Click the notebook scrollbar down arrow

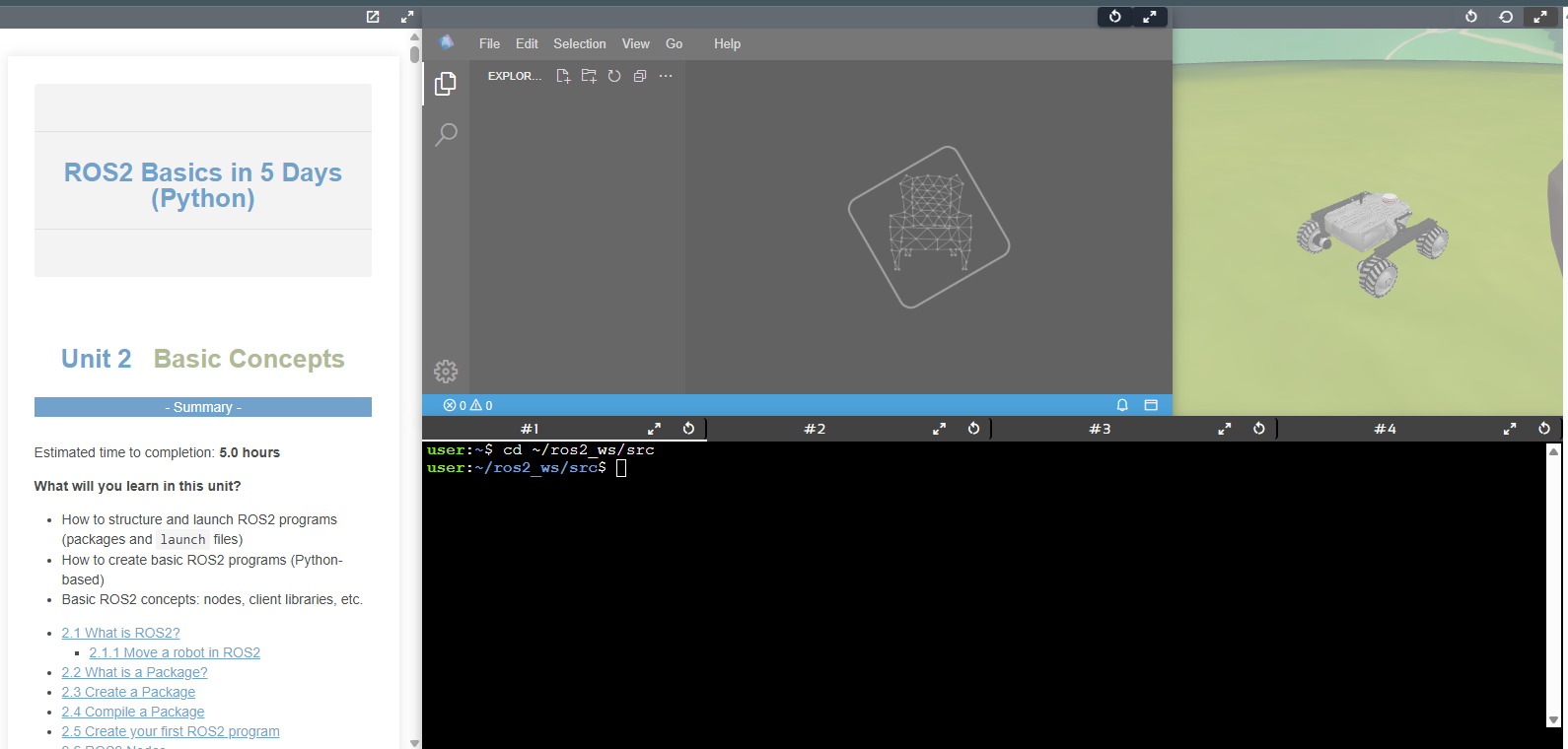pyautogui.click(x=414, y=743)
